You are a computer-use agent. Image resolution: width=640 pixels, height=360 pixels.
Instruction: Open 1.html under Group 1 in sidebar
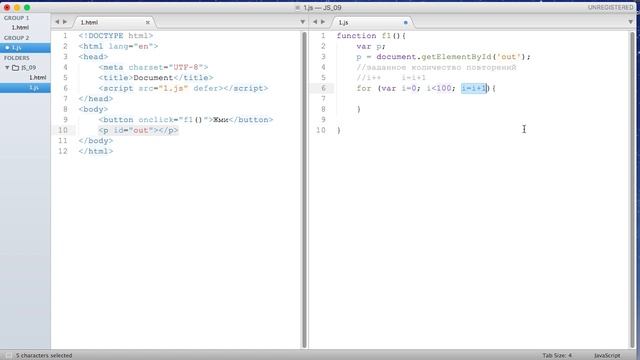pos(20,27)
